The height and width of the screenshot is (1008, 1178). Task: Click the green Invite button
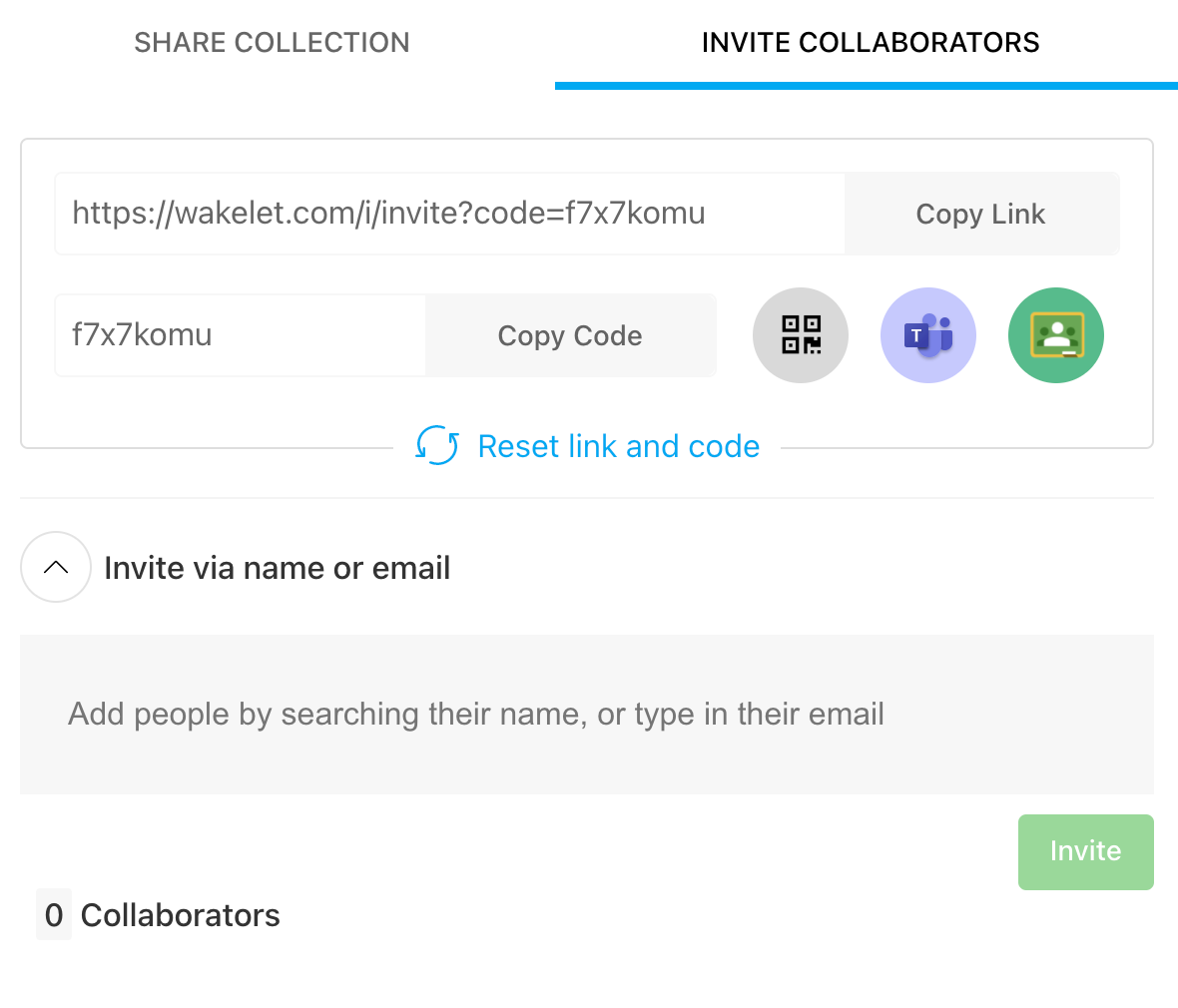(1085, 851)
